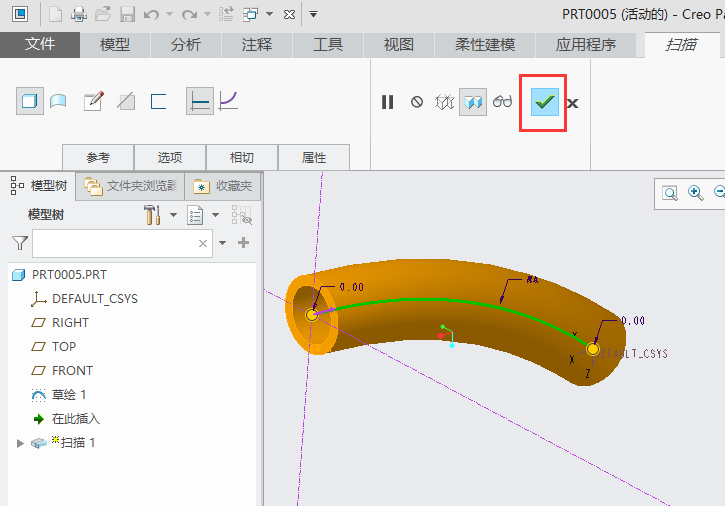Switch to the 柔性建模 ribbon tab
The height and width of the screenshot is (506, 725).
tap(485, 45)
